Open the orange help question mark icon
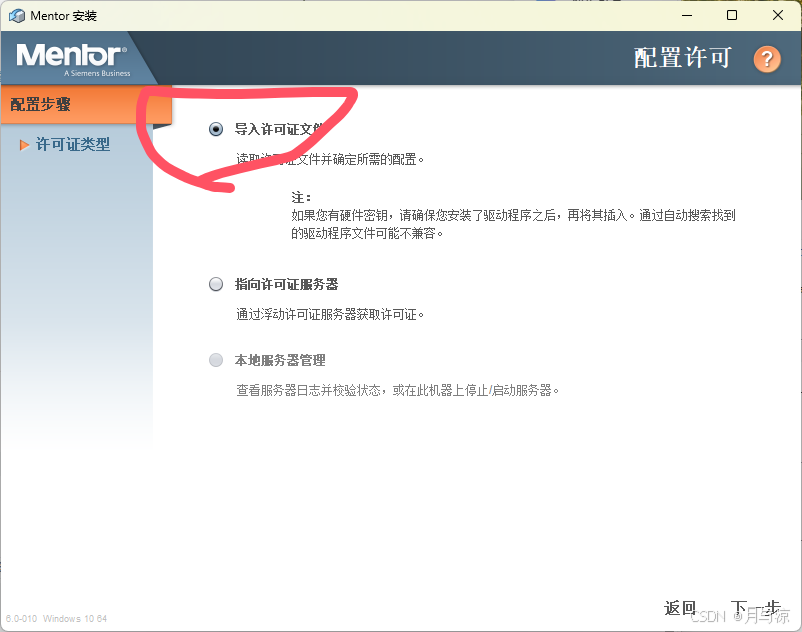Viewport: 802px width, 632px height. click(767, 59)
